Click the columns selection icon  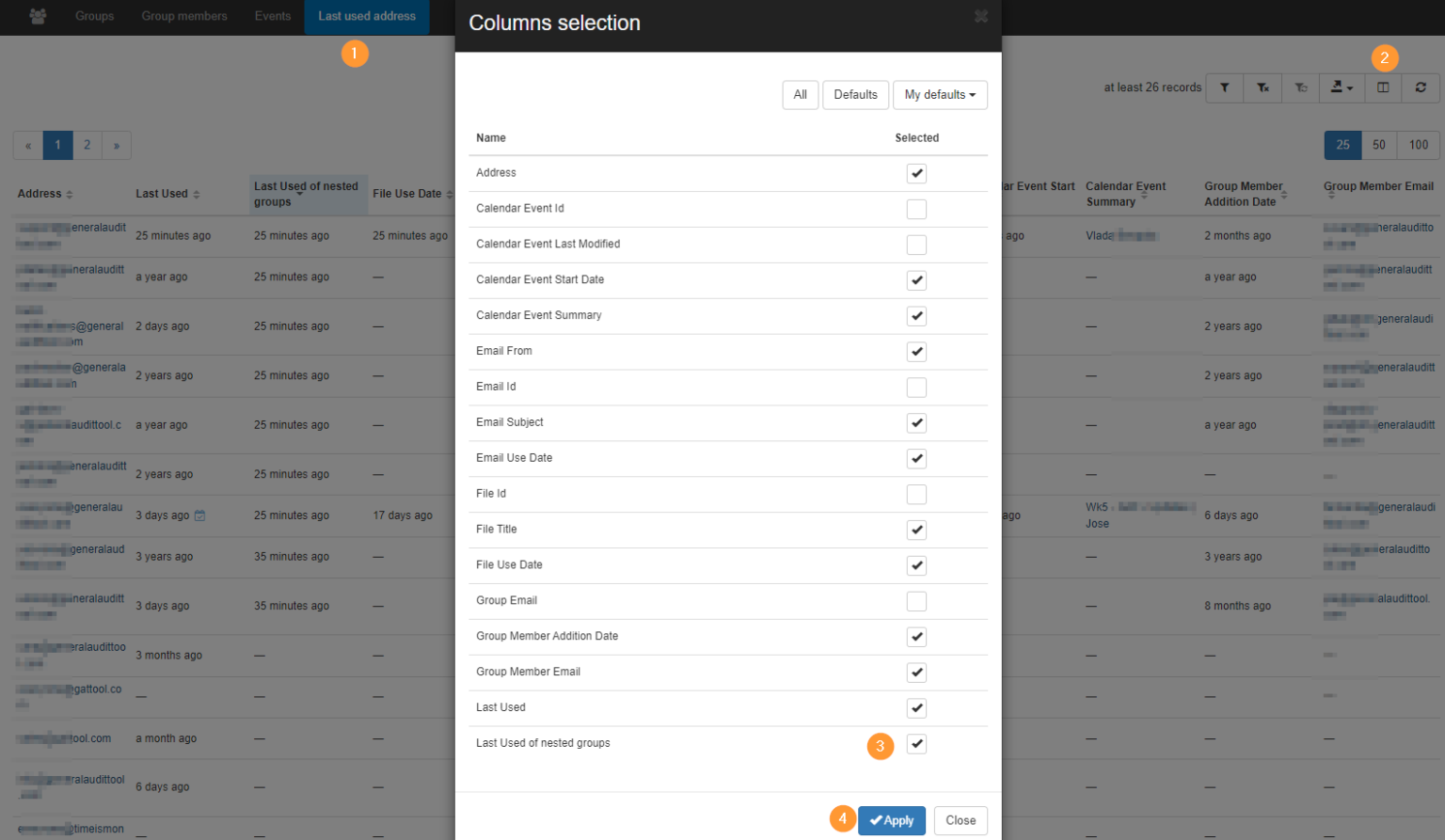coord(1383,87)
